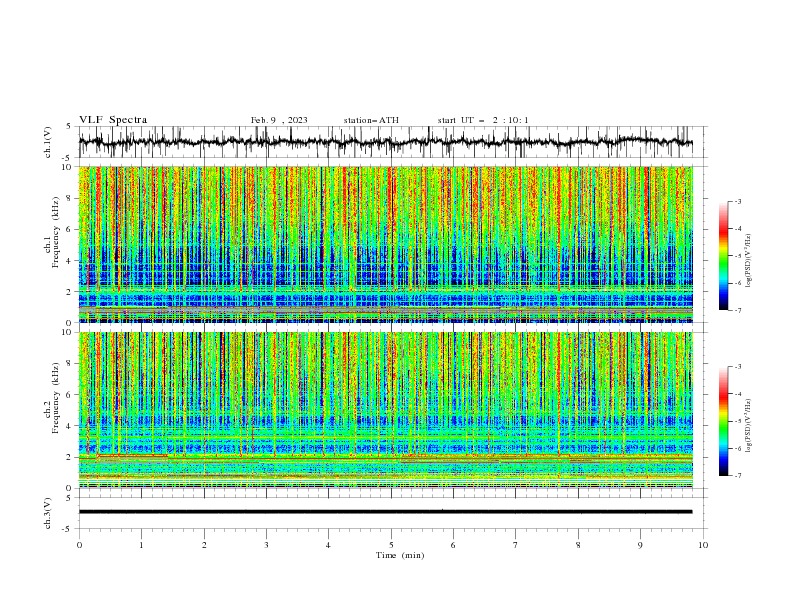The width and height of the screenshot is (792, 612).
Task: Click time axis tick label "9"
Action: [640, 545]
